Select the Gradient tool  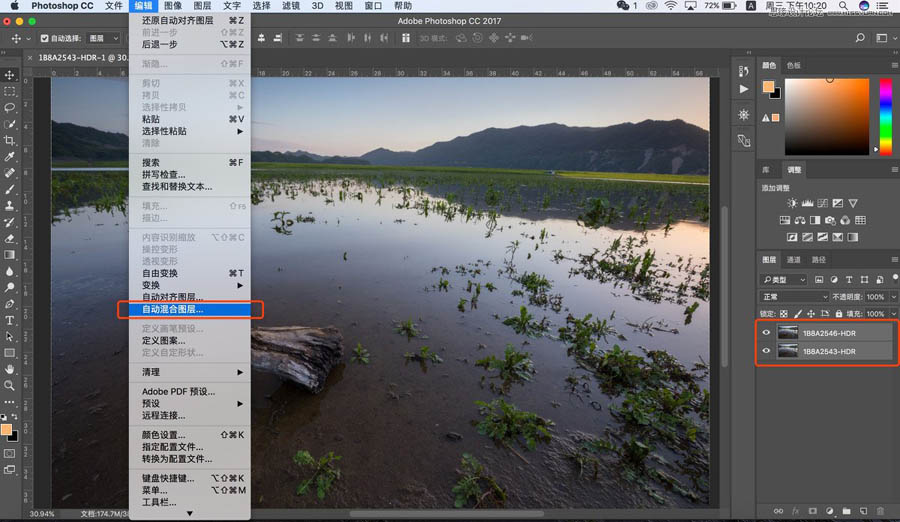coord(10,254)
